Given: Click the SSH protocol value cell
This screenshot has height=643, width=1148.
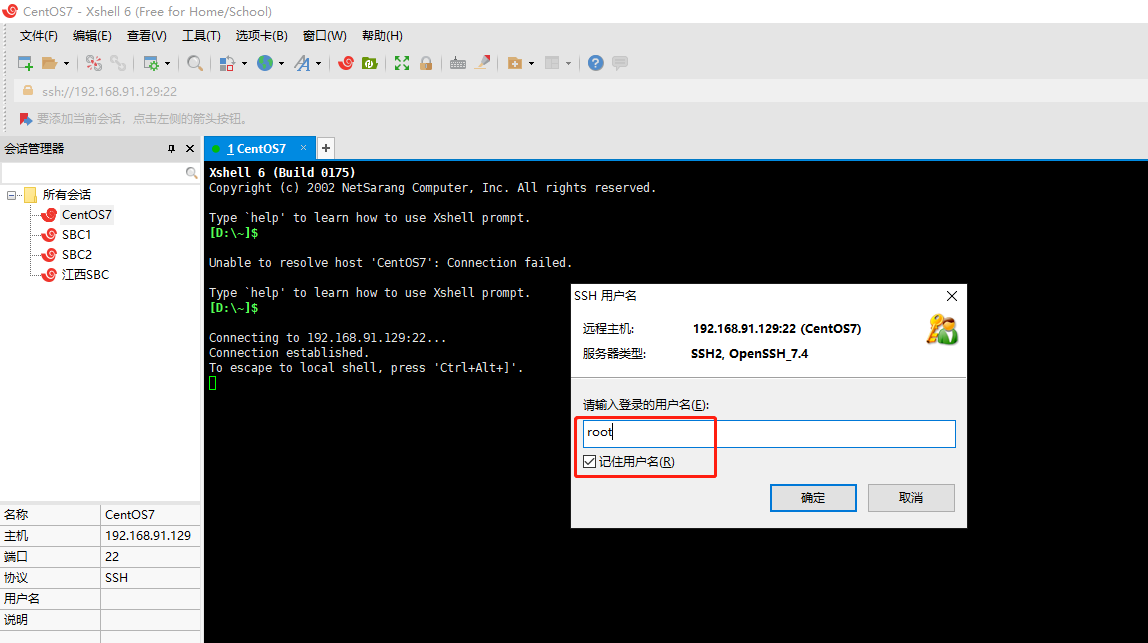Looking at the screenshot, I should tap(150, 578).
